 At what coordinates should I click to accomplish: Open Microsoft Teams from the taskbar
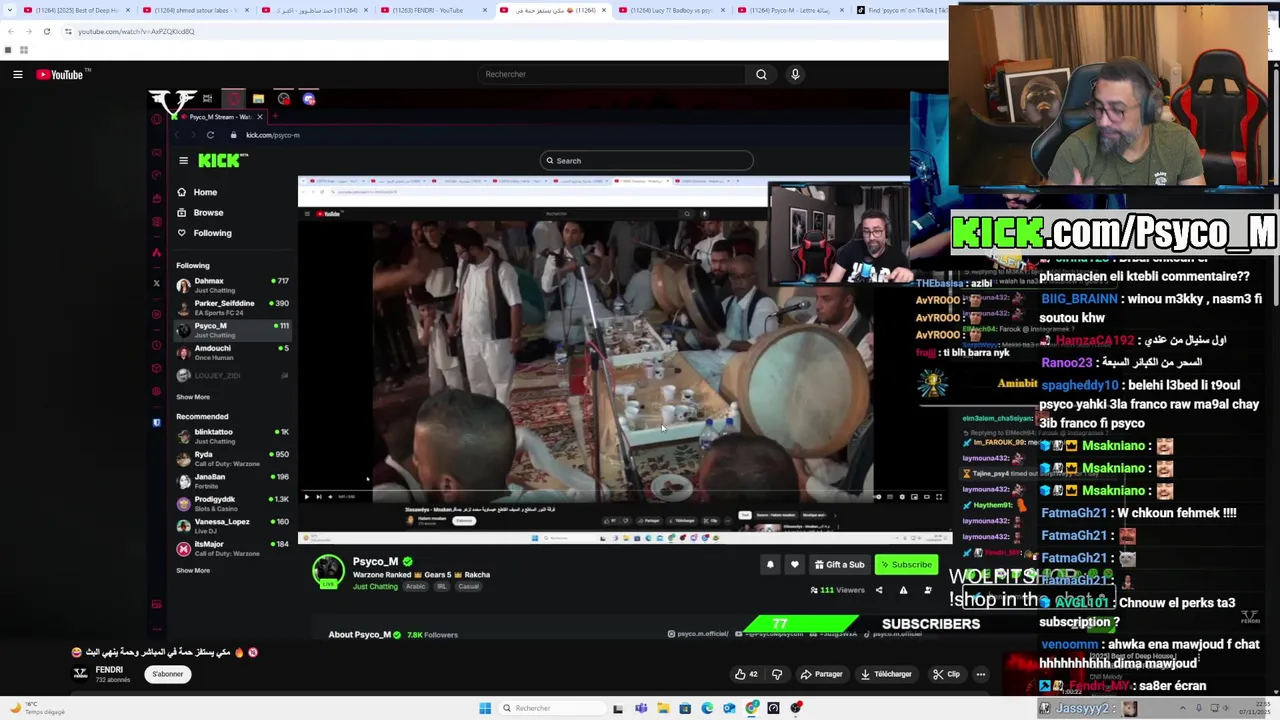(x=641, y=708)
